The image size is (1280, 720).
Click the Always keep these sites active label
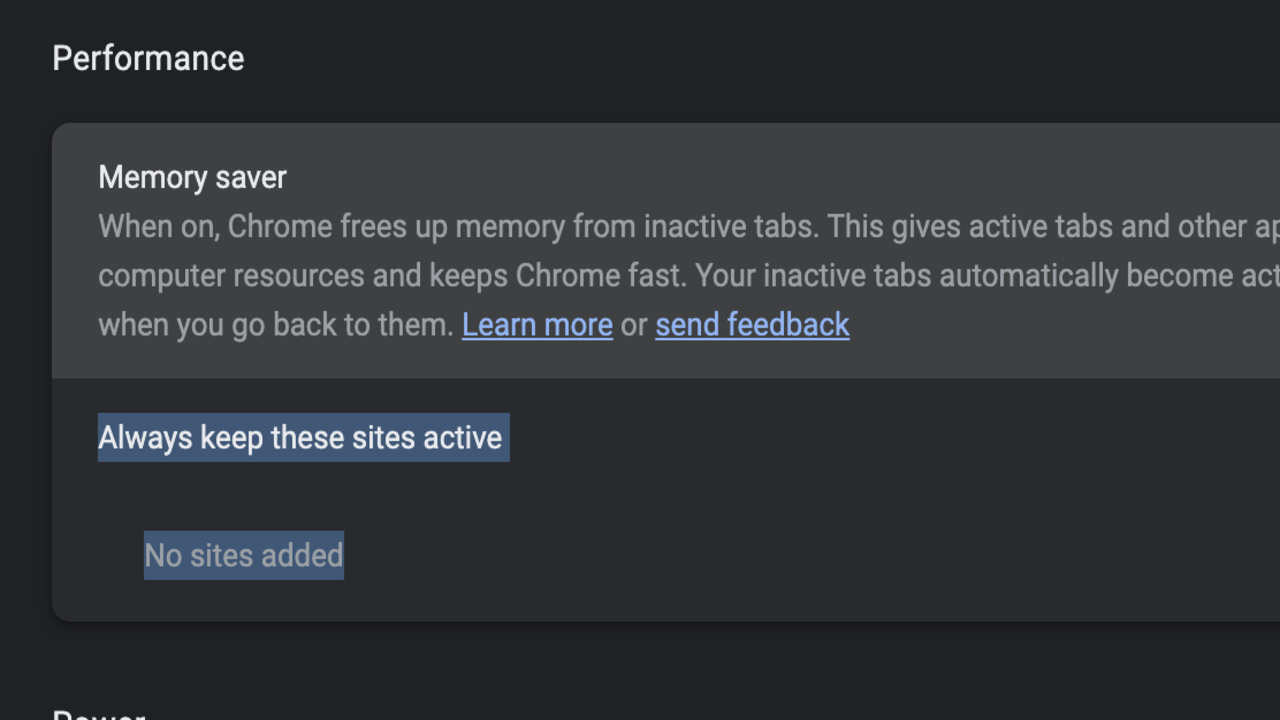[x=302, y=437]
